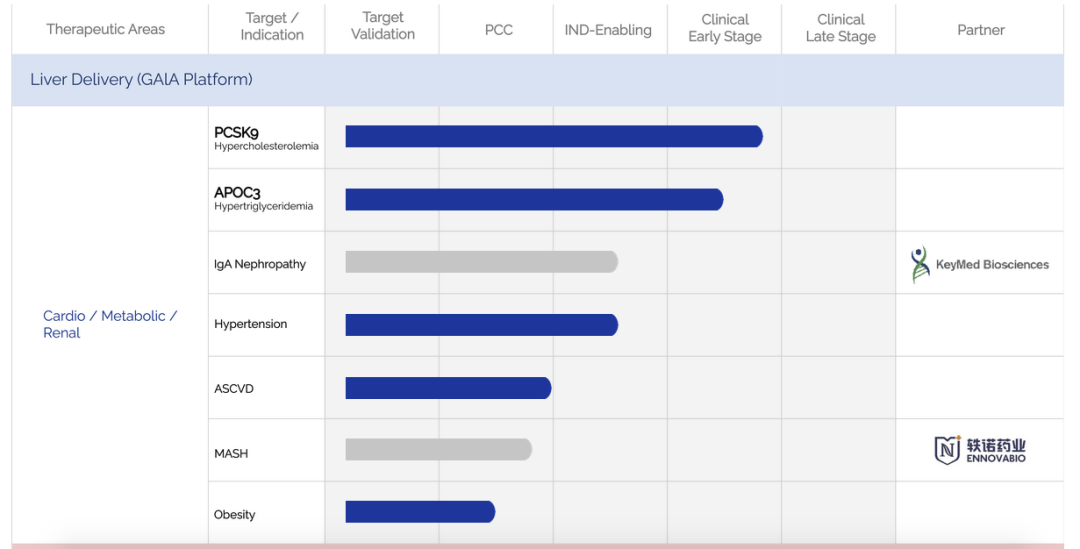Click the PCSK9 target label
Image resolution: width=1080 pixels, height=549 pixels.
point(237,133)
